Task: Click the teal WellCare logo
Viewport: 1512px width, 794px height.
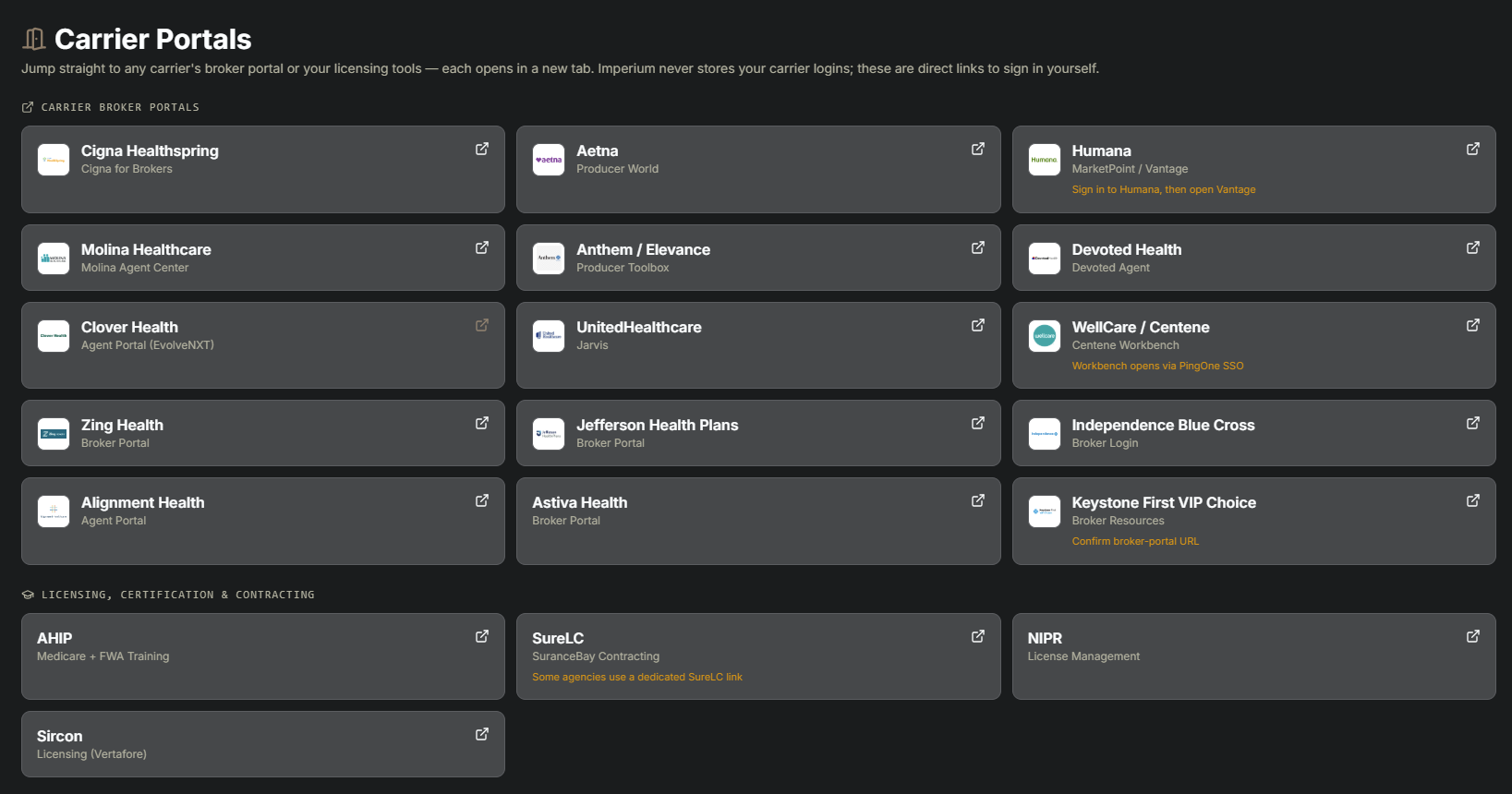Action: coord(1045,336)
